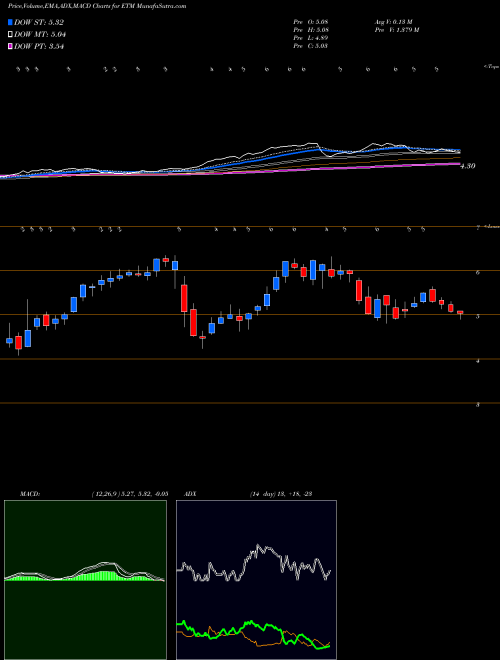The width and height of the screenshot is (500, 660).
Task: Select the 'Pre O: 5.08' open value
Action: click(311, 22)
